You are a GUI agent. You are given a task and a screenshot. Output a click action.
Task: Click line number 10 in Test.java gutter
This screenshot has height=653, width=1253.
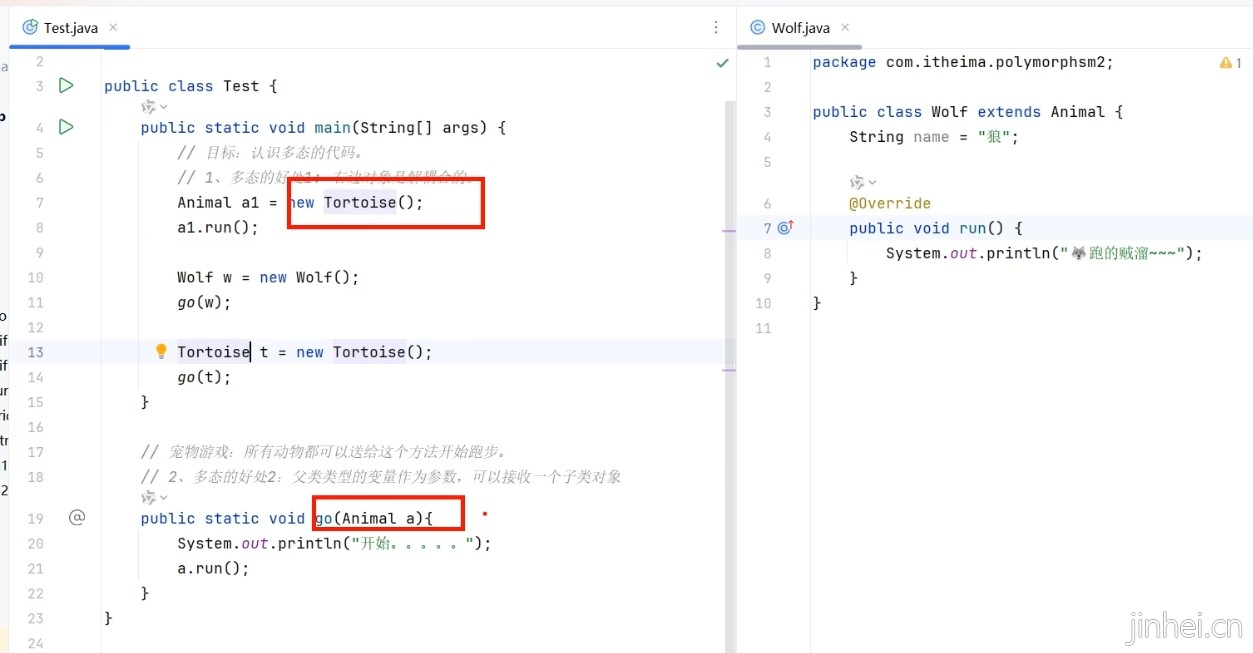[35, 277]
